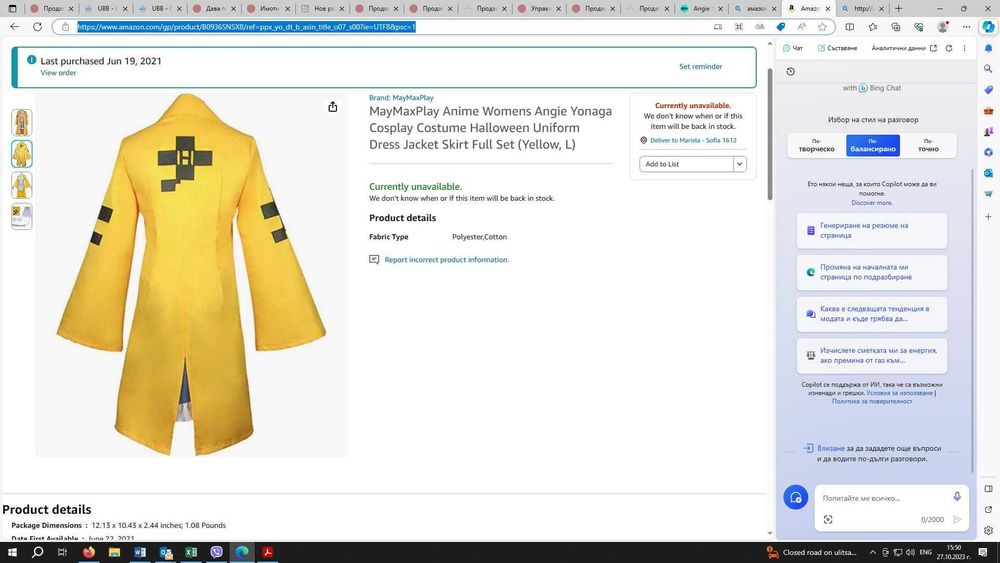This screenshot has height=563, width=1000.
Task: Open the Edge profile avatar
Action: 943,27
